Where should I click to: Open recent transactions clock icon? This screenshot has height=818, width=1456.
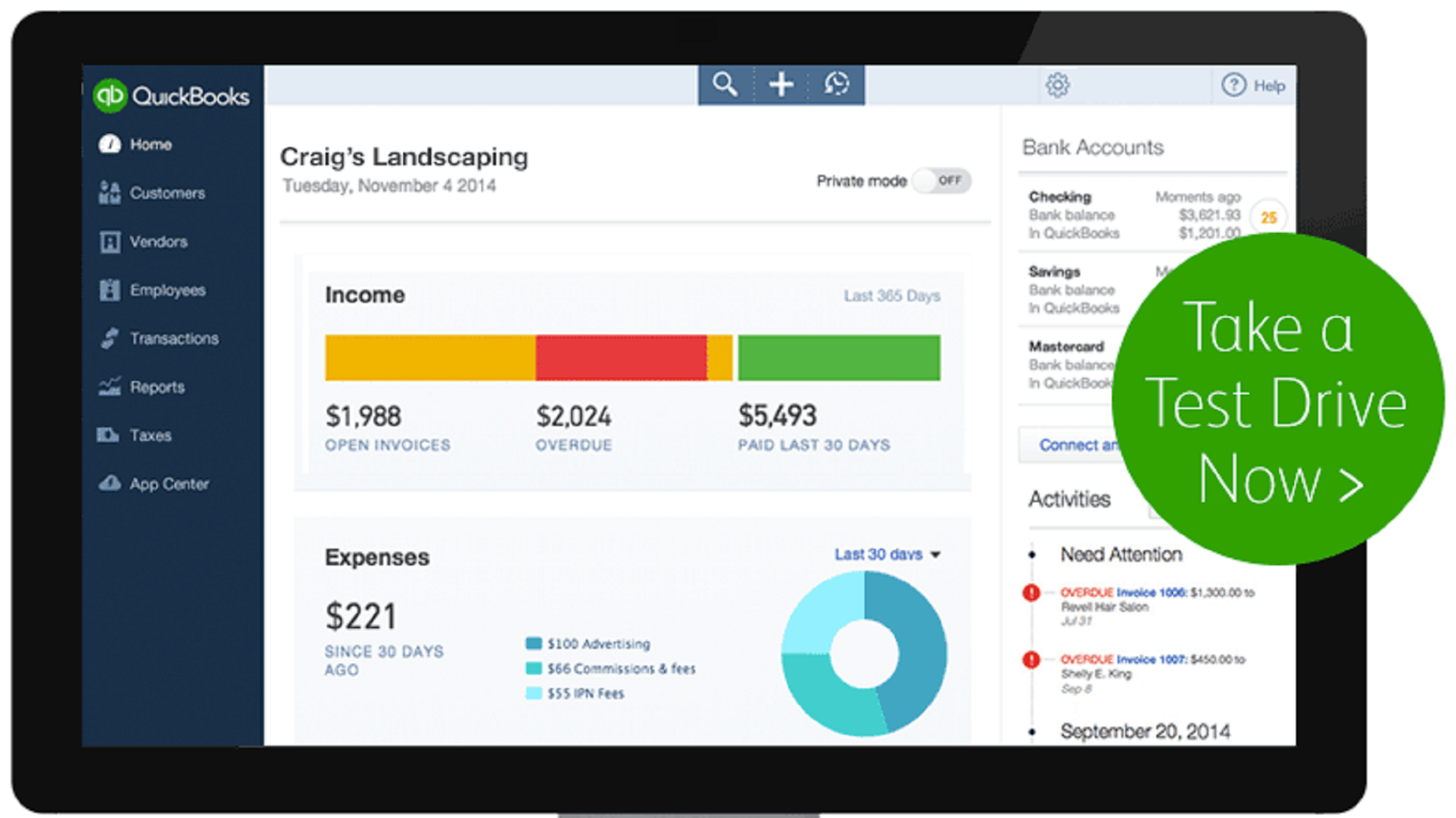click(x=837, y=85)
